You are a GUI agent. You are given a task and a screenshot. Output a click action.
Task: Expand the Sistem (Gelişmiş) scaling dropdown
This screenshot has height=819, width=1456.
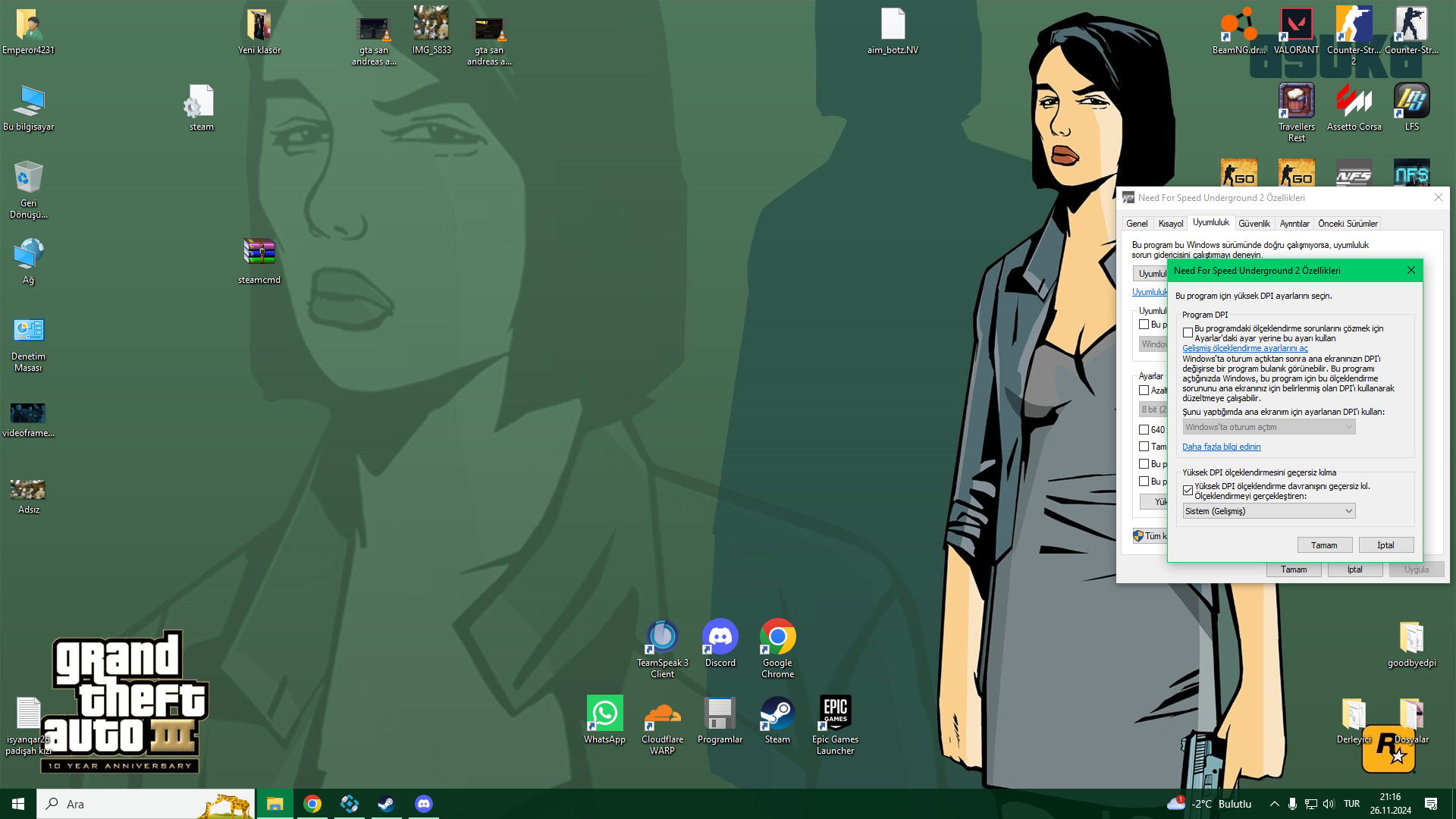coord(1269,511)
